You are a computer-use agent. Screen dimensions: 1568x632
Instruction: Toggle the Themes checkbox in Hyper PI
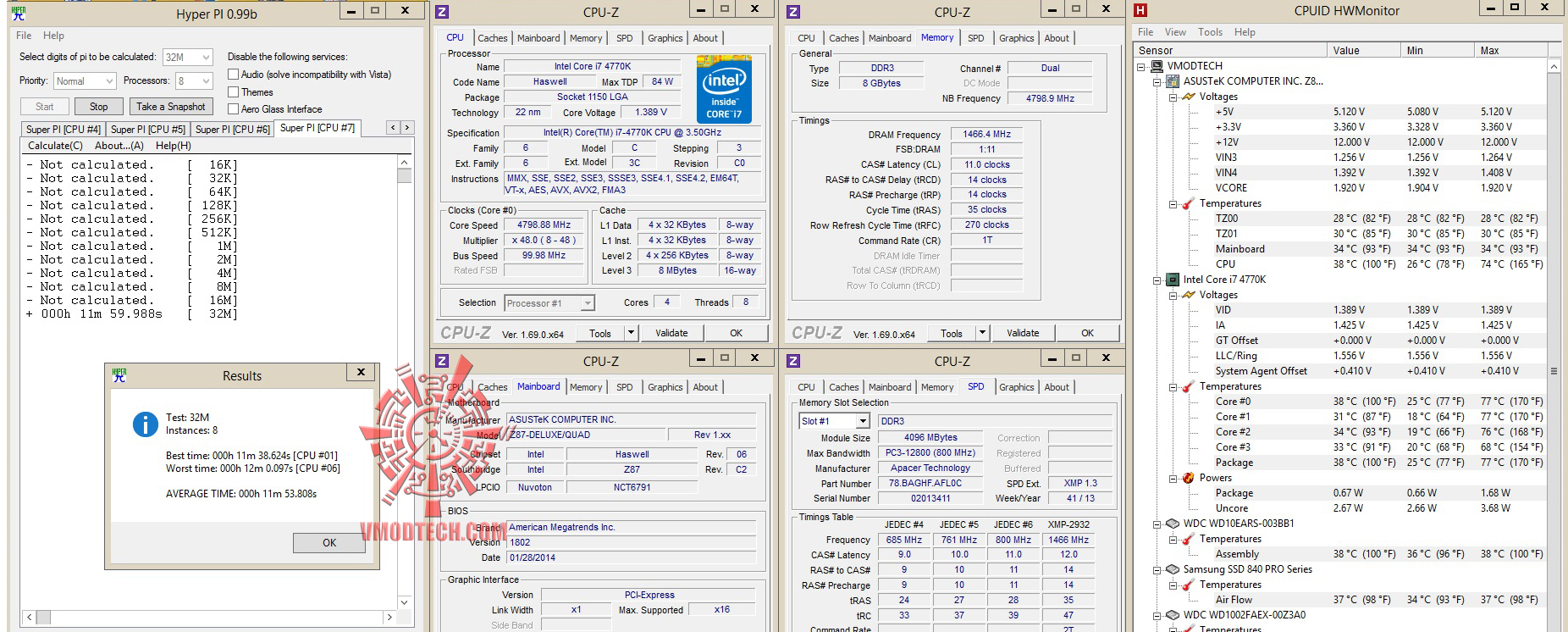click(x=234, y=92)
